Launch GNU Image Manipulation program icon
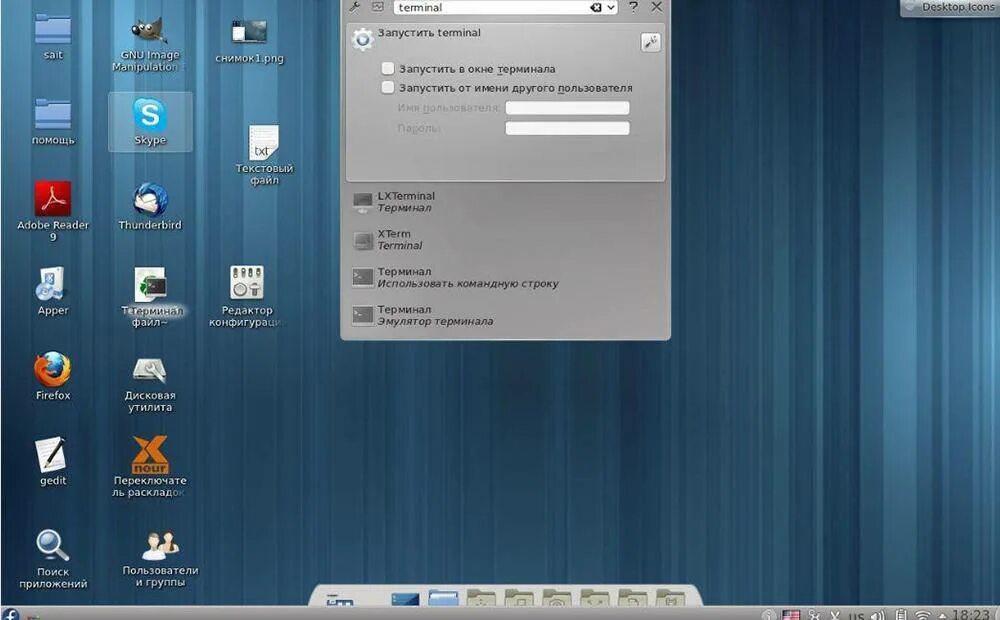1000x620 pixels. [x=150, y=43]
